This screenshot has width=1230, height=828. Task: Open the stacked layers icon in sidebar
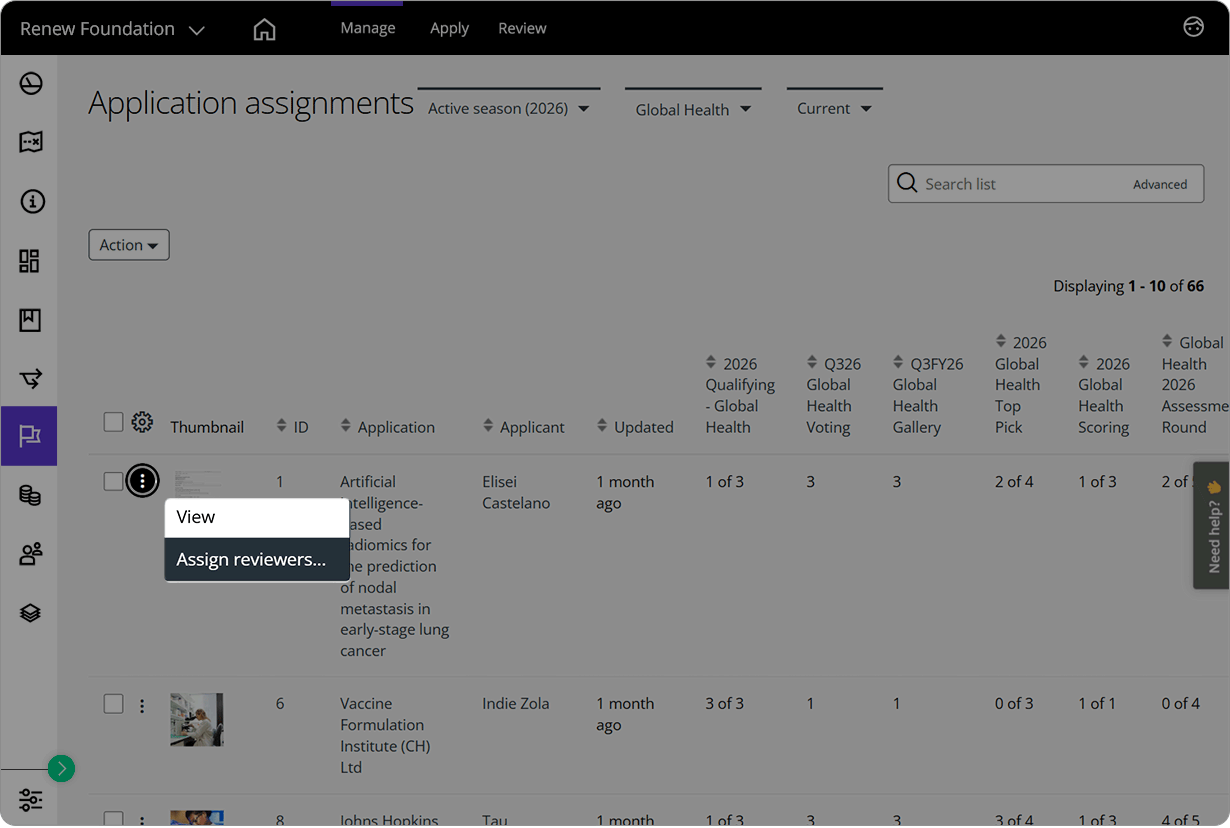click(x=31, y=612)
